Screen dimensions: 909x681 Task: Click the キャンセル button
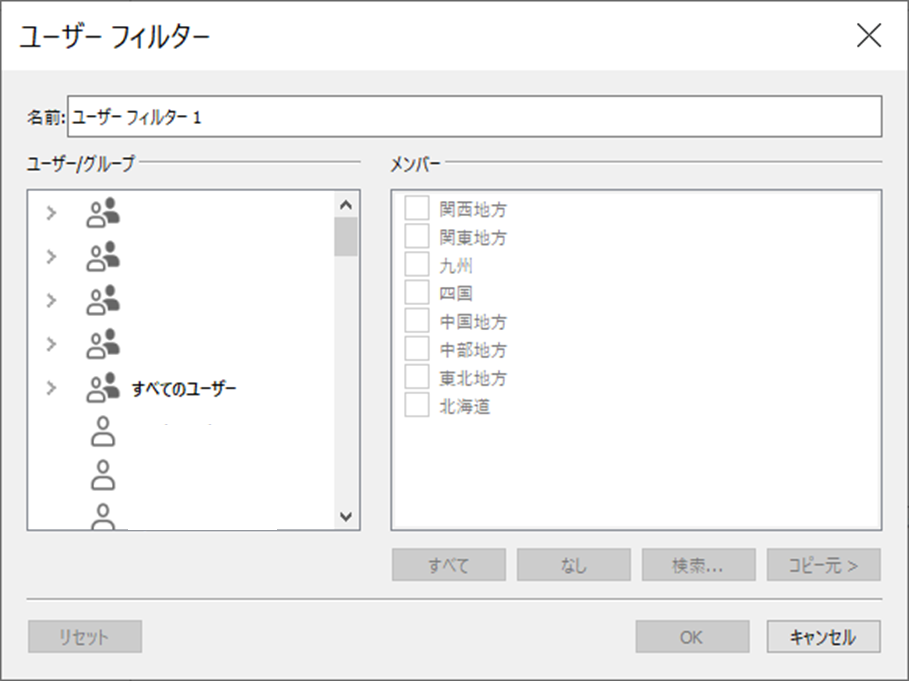tap(824, 637)
